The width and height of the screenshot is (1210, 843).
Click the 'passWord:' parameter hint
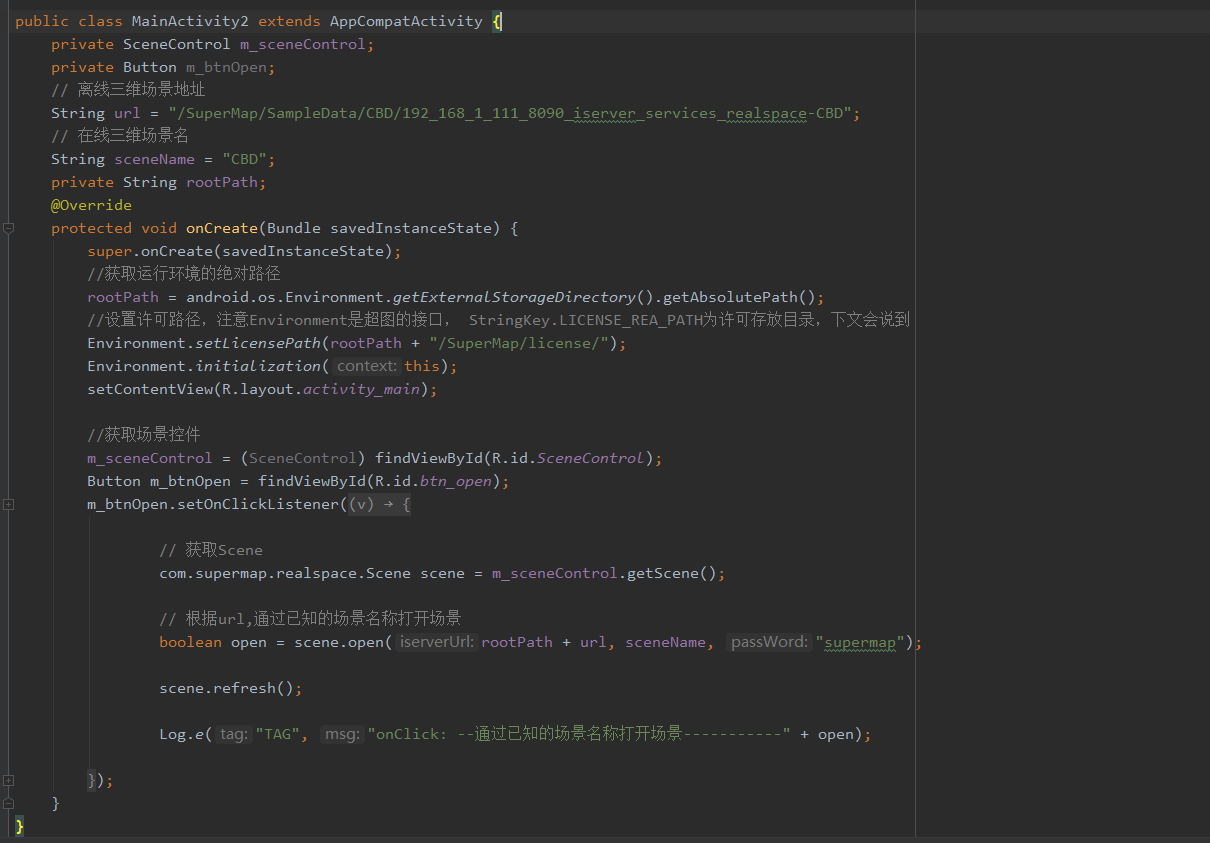[769, 642]
